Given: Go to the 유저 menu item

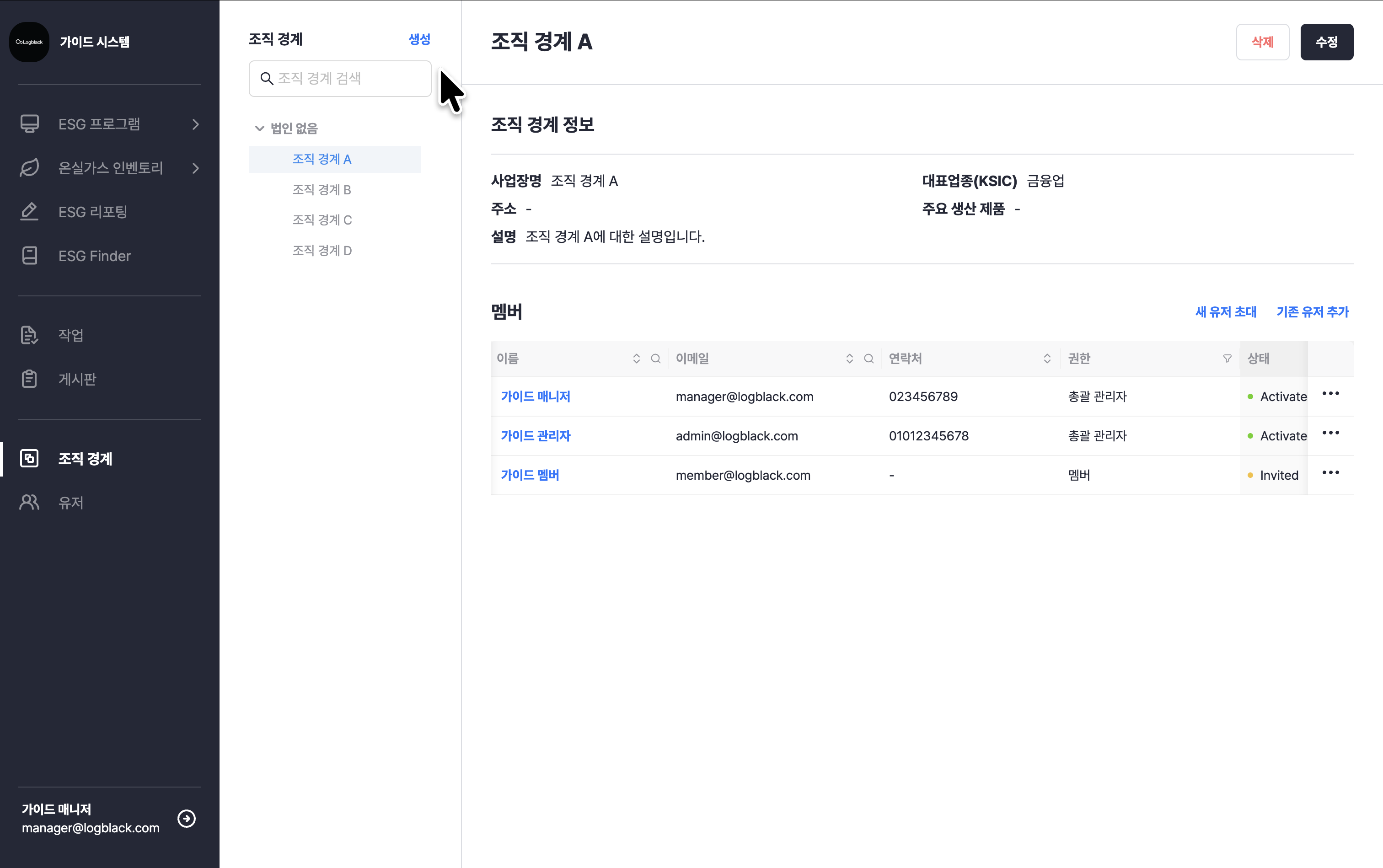Looking at the screenshot, I should 70,502.
